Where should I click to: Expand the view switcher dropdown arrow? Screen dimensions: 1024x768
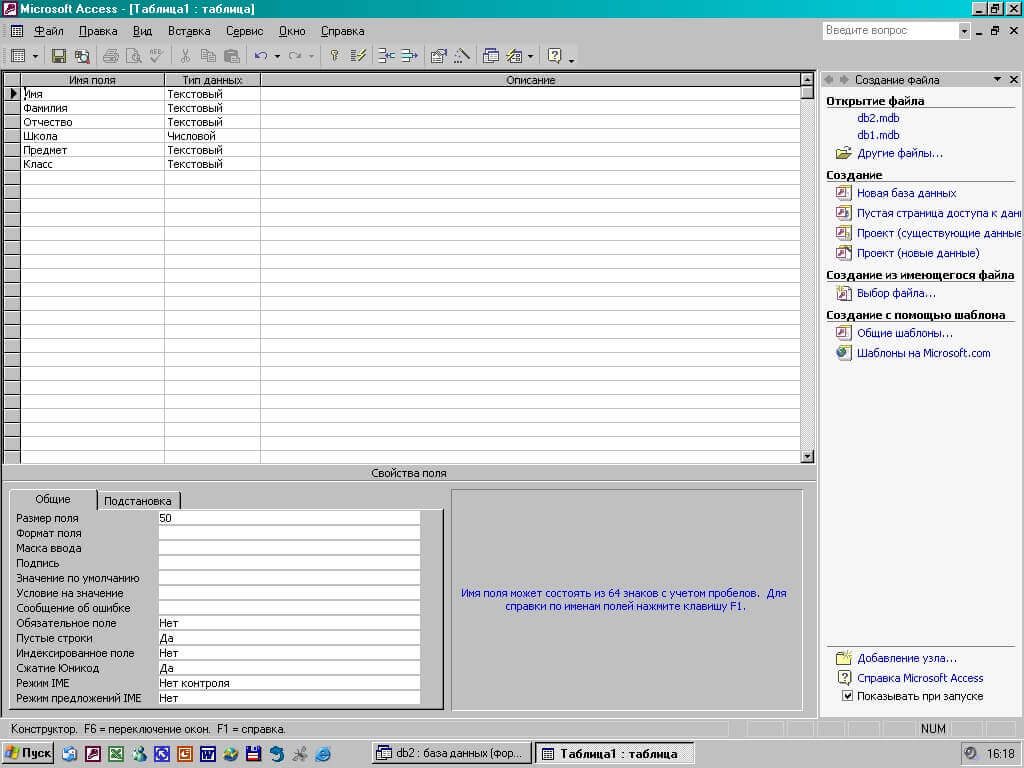(x=33, y=56)
